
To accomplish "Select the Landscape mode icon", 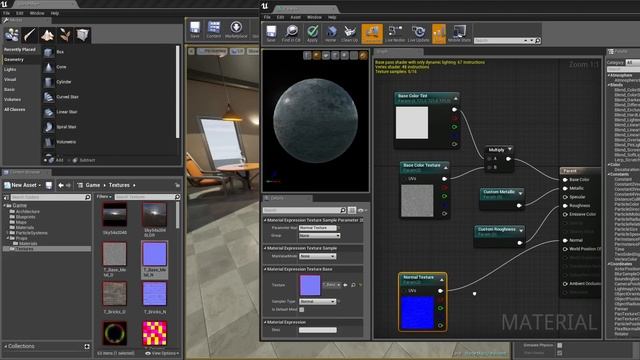I will [x=47, y=35].
